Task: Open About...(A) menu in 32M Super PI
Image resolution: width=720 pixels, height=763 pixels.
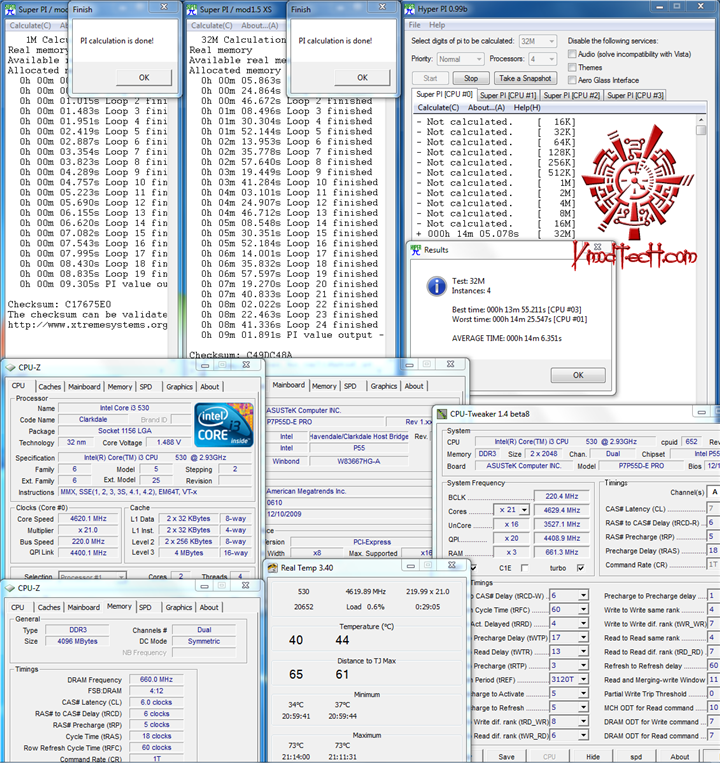Action: pos(260,25)
